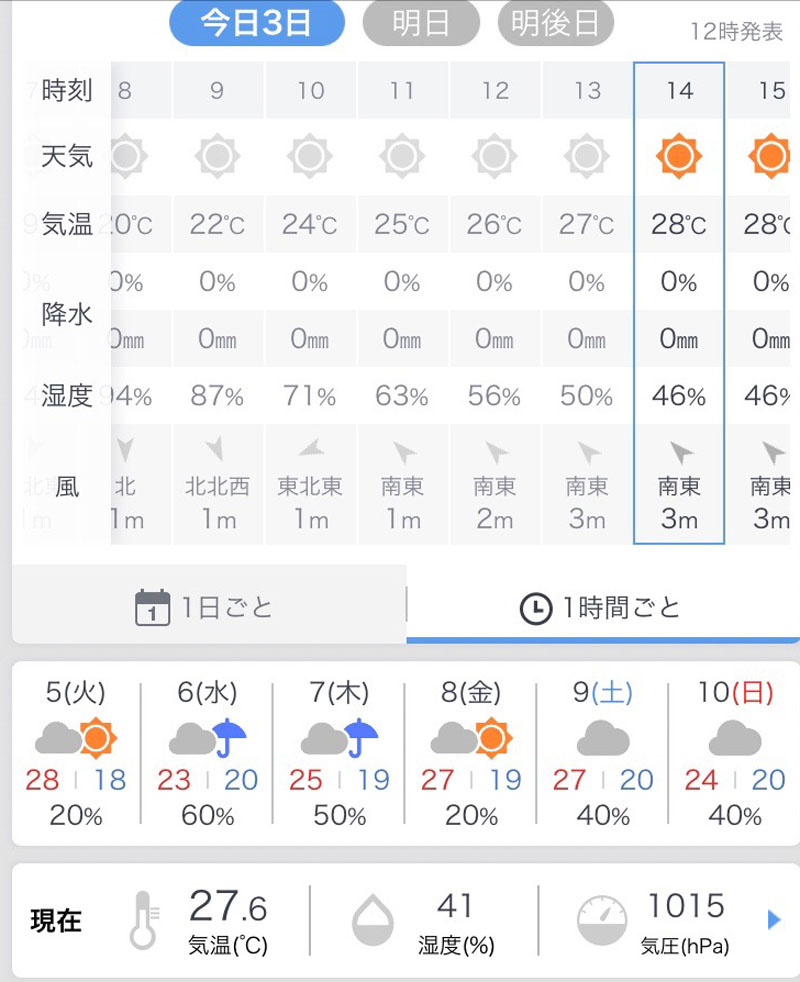Click the cloudy-sun icon for 5(火)
800x982 pixels.
coord(76,739)
